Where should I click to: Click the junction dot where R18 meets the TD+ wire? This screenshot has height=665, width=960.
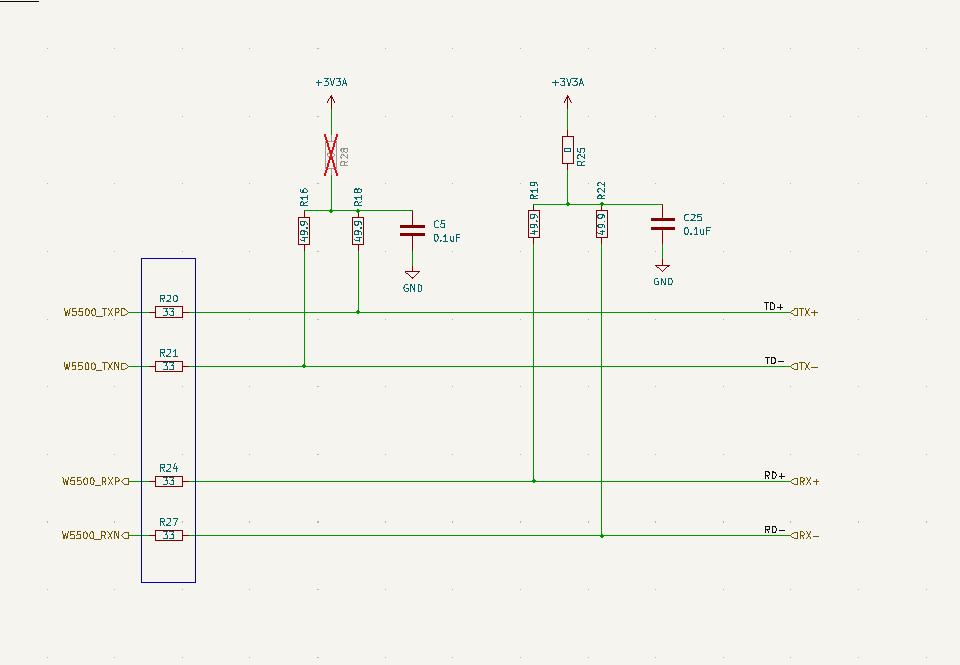click(358, 312)
